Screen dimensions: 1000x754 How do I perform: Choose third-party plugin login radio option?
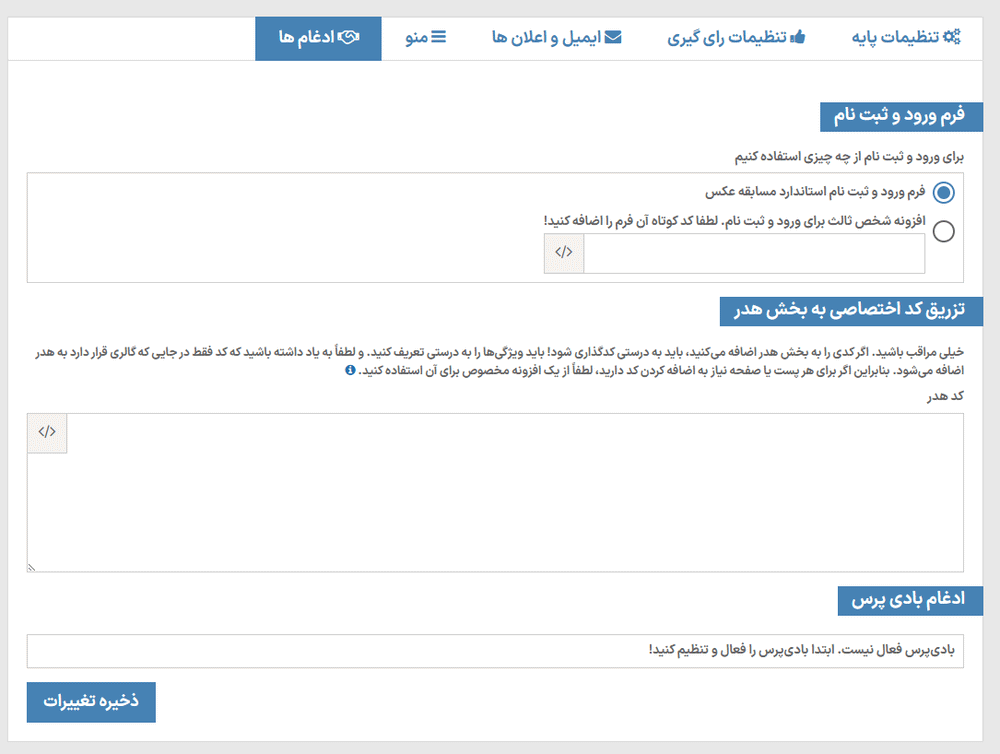pyautogui.click(x=943, y=230)
